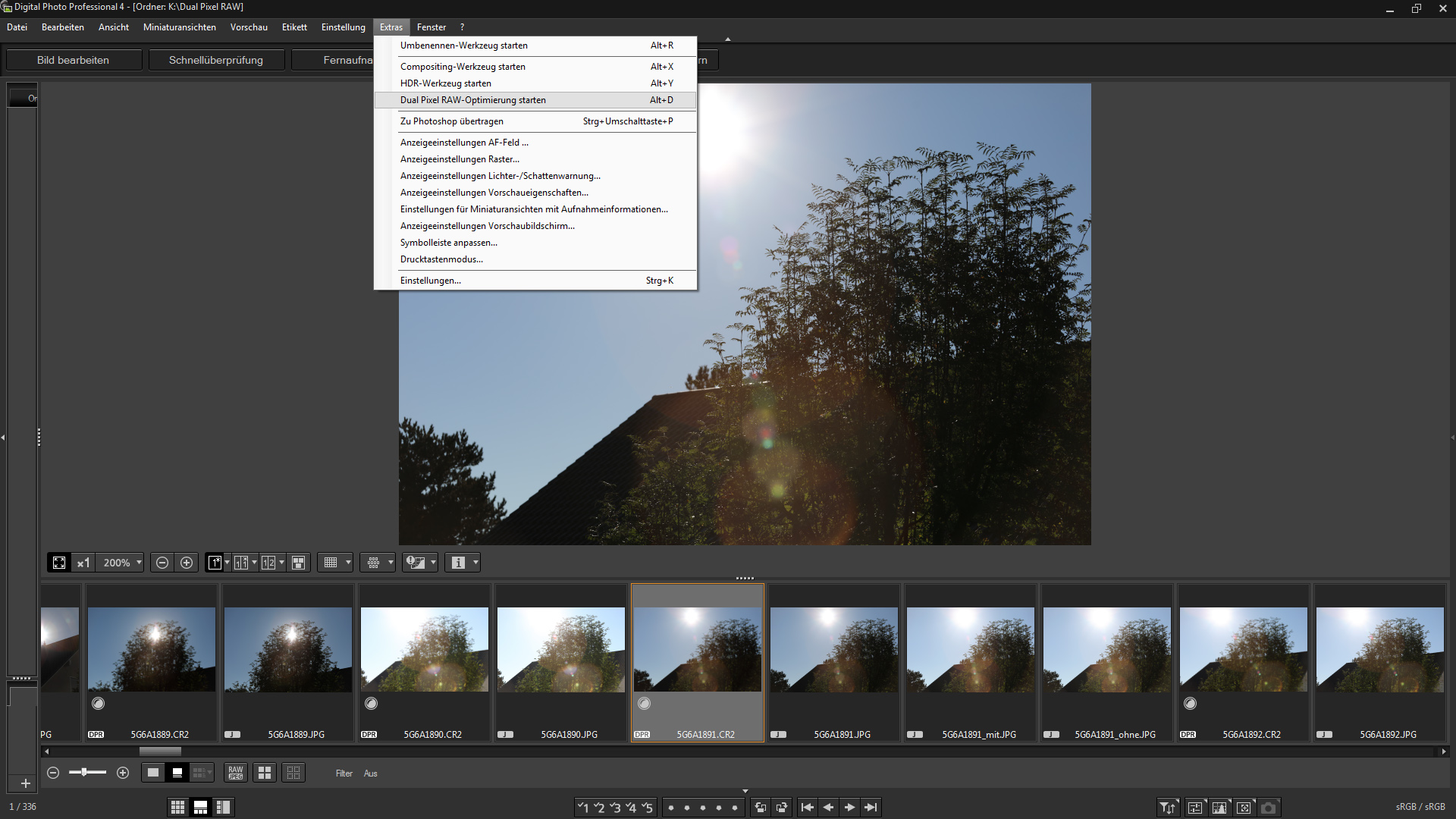
Task: Start Dual Pixel RAW-Optimierung from menu
Action: click(535, 100)
